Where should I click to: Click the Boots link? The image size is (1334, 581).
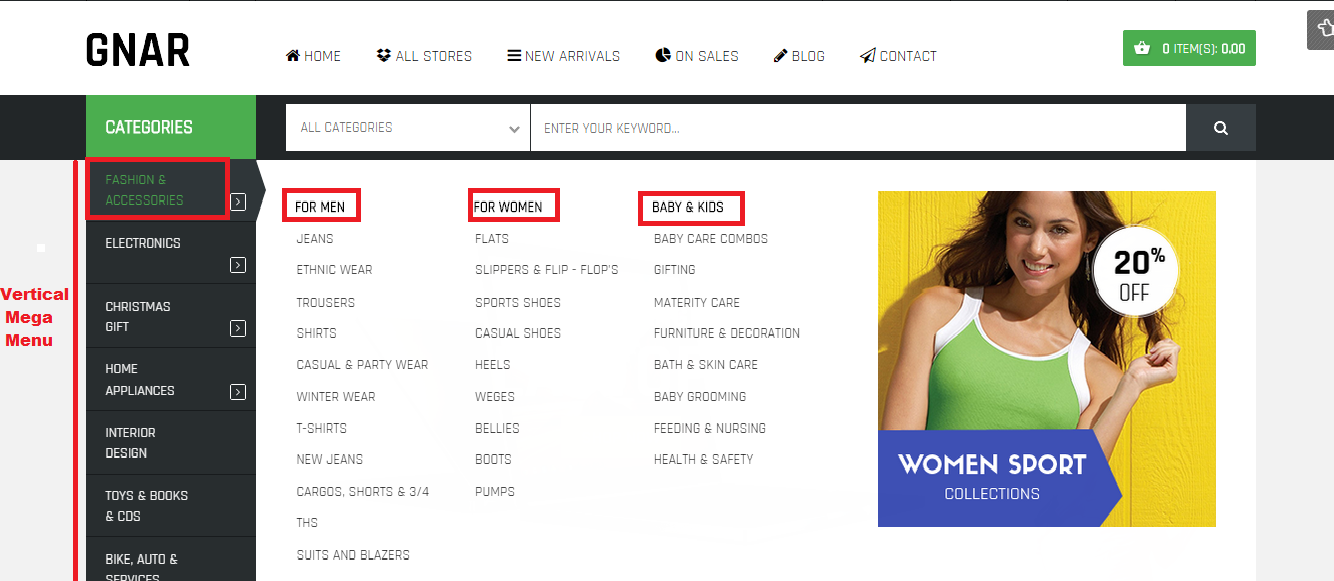pyautogui.click(x=493, y=460)
